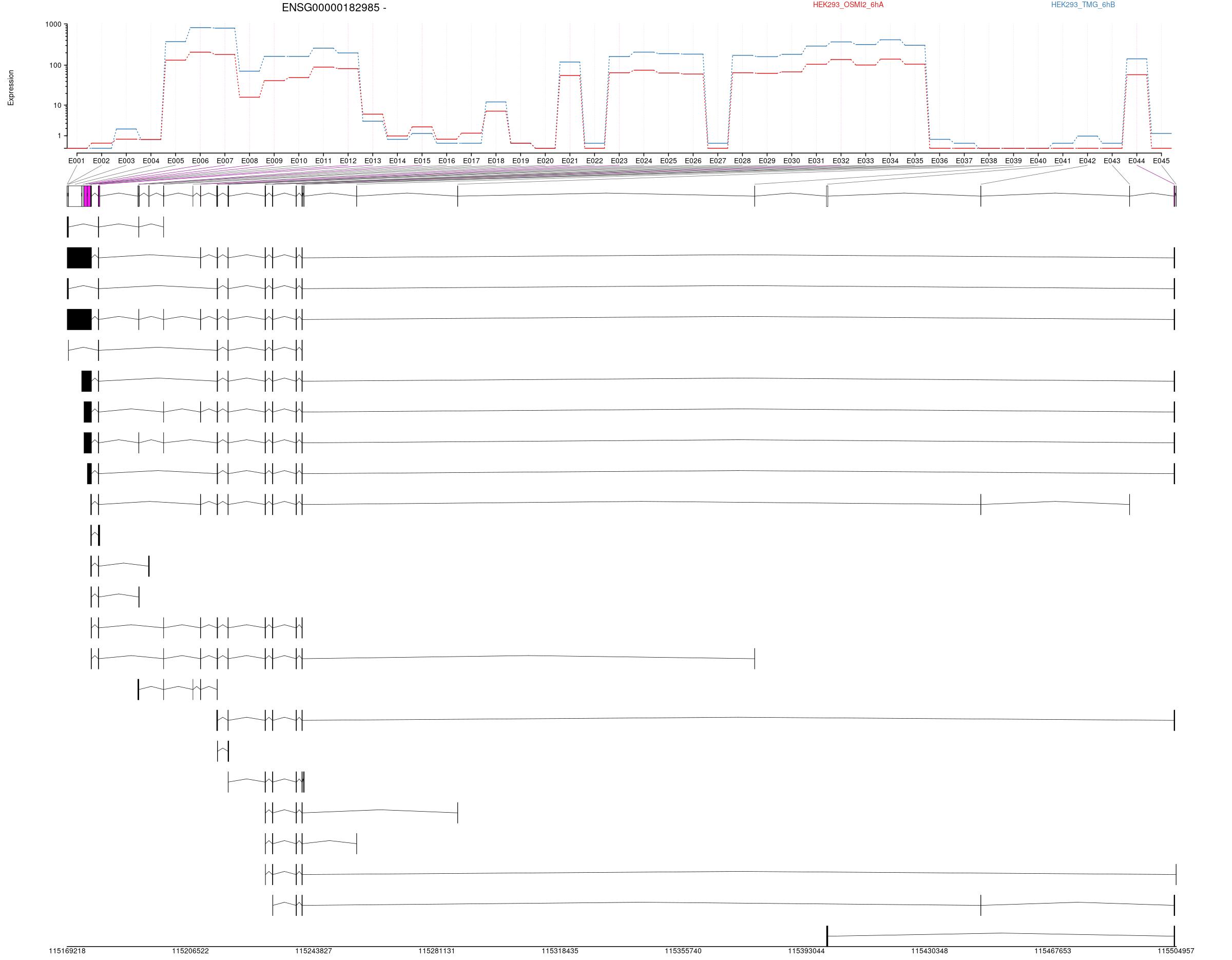Click exon label E024
The width and height of the screenshot is (1232, 960).
click(644, 161)
